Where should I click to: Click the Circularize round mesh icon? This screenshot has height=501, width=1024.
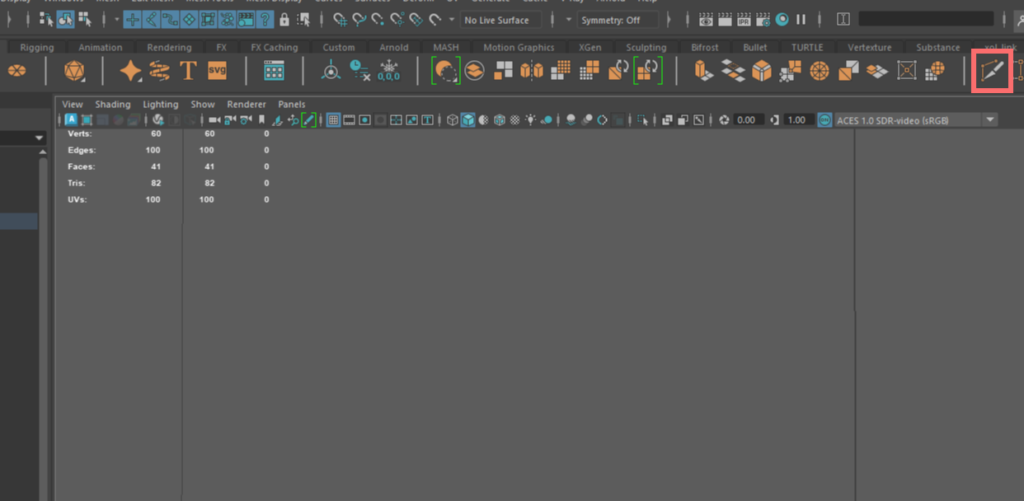pos(819,71)
